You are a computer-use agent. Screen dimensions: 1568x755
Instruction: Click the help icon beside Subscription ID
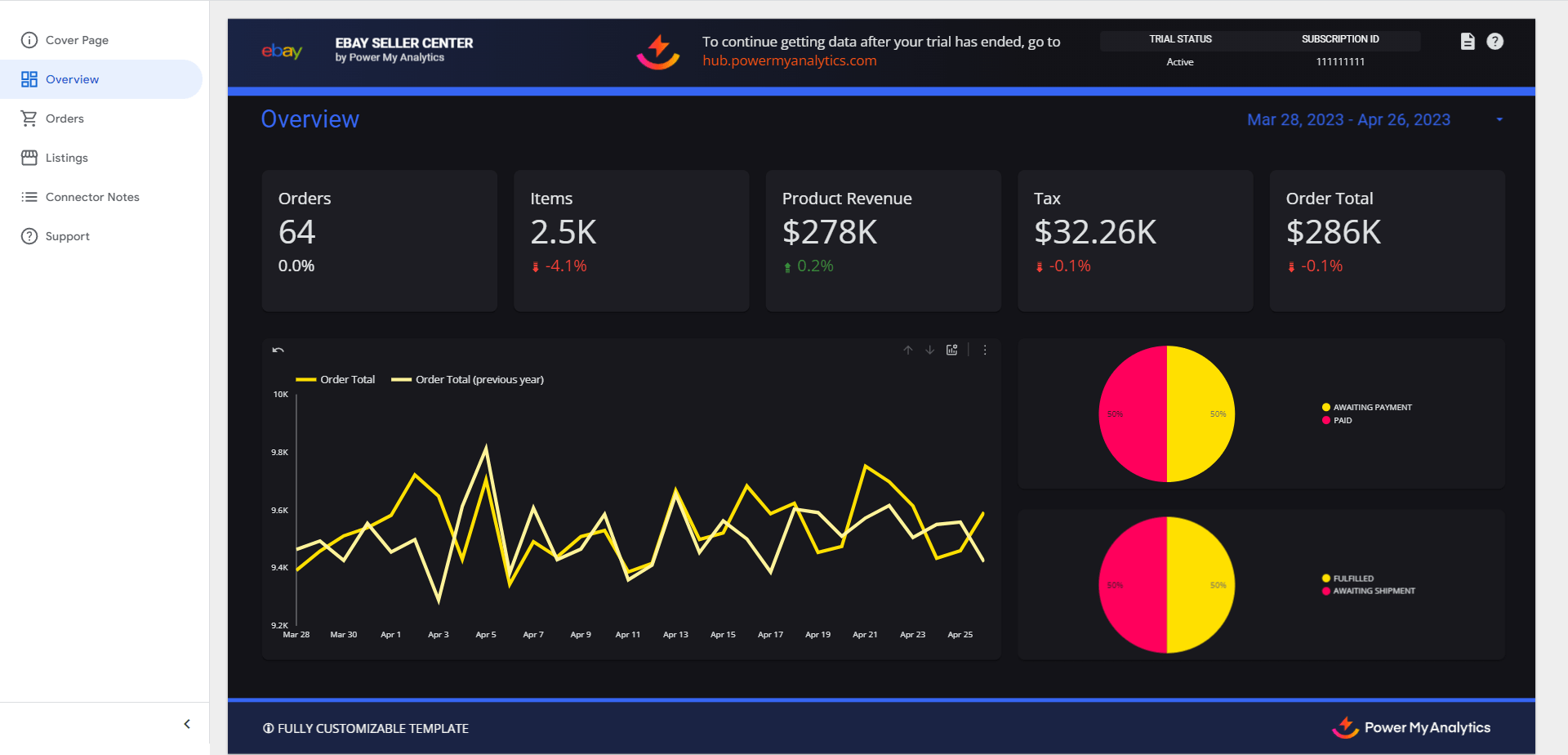pyautogui.click(x=1495, y=41)
